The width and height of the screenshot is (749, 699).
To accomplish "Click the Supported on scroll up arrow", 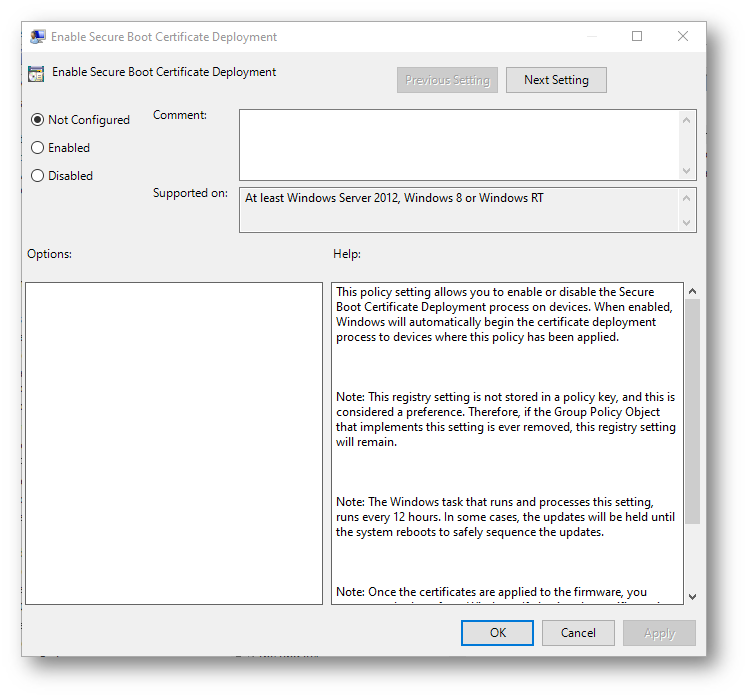I will pos(686,198).
